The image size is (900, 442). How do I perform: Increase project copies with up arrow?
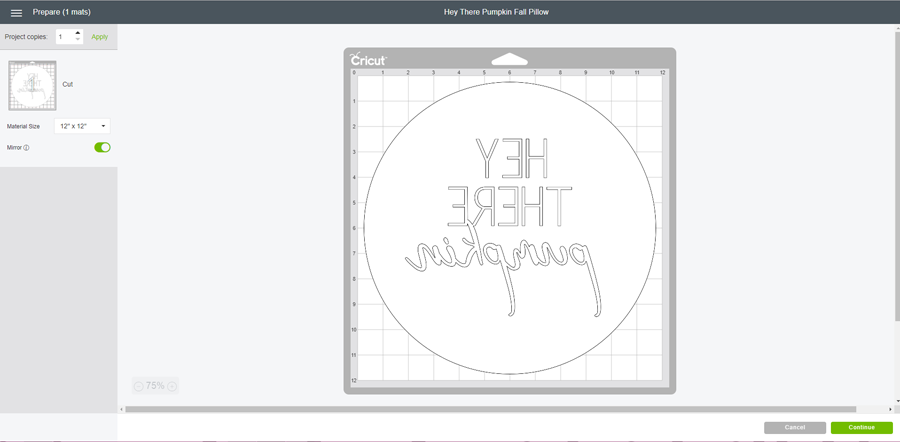click(78, 33)
